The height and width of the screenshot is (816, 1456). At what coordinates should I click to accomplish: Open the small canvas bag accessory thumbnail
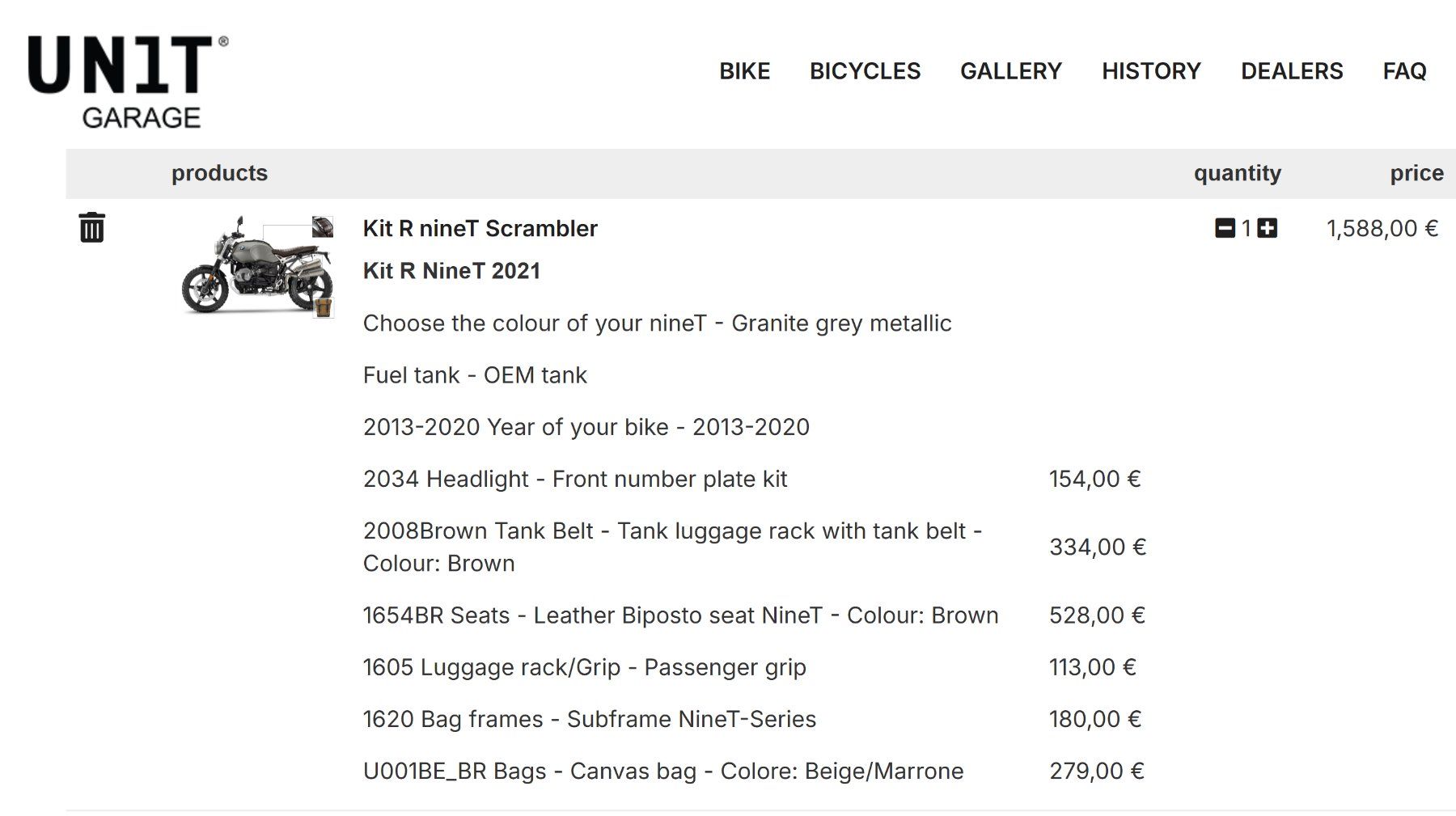click(x=324, y=307)
